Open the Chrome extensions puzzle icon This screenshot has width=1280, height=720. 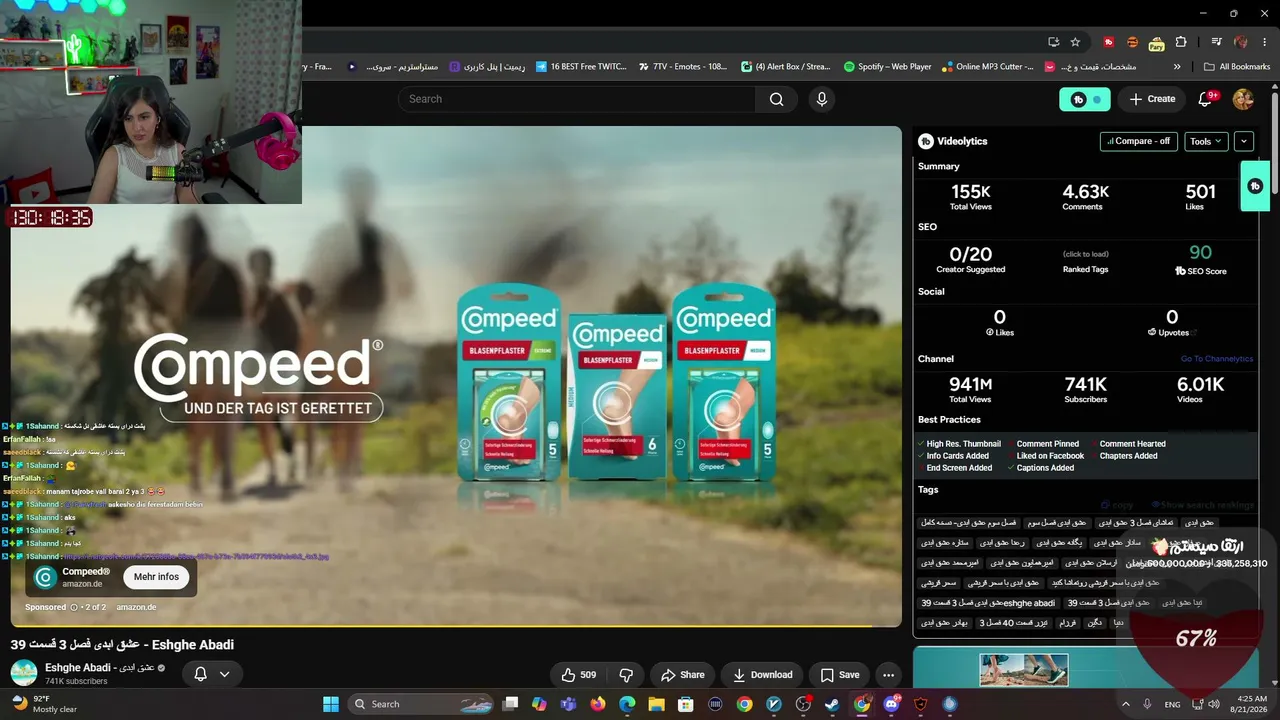pyautogui.click(x=1181, y=42)
